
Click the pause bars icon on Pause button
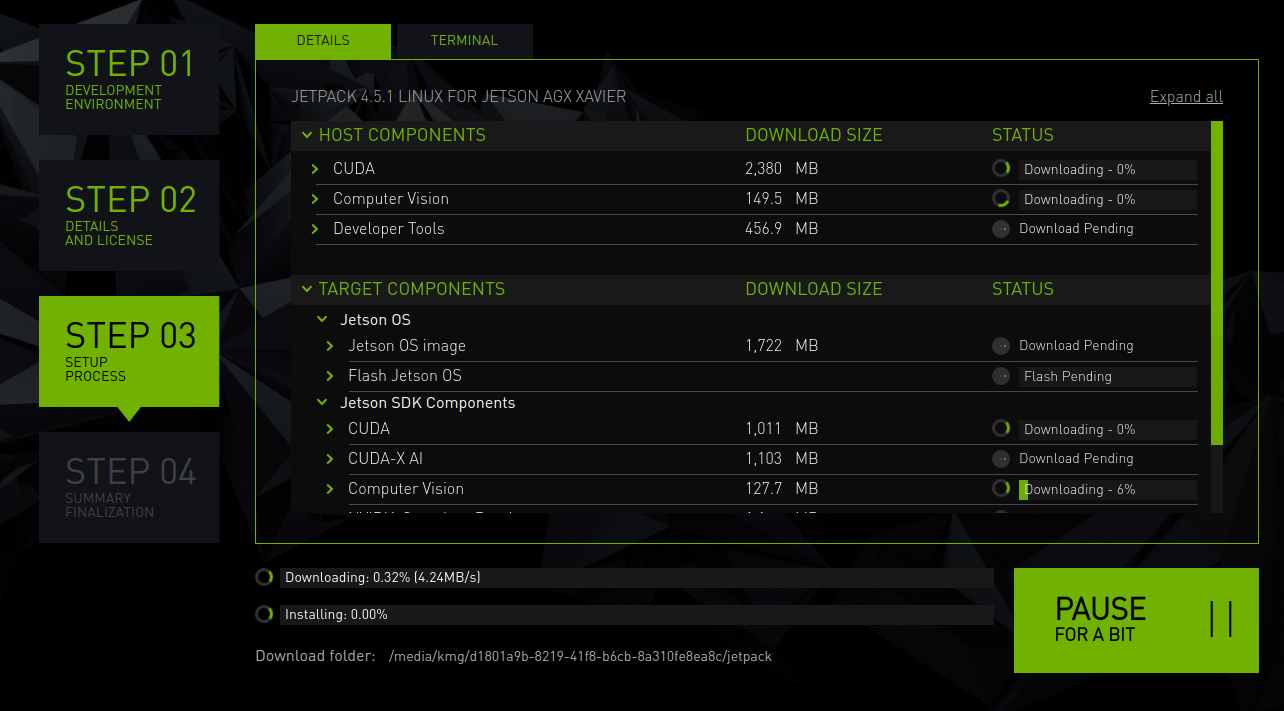[x=1221, y=619]
